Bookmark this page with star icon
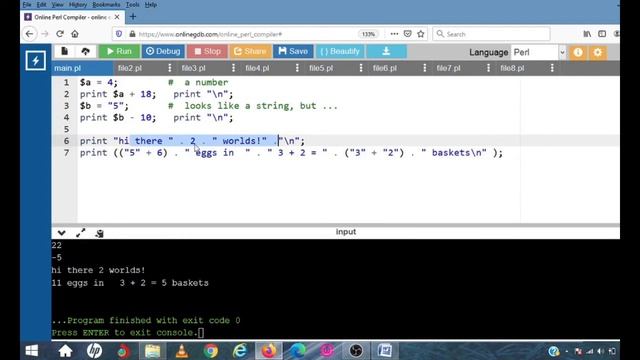Viewport: 640px width, 360px height. (x=421, y=34)
